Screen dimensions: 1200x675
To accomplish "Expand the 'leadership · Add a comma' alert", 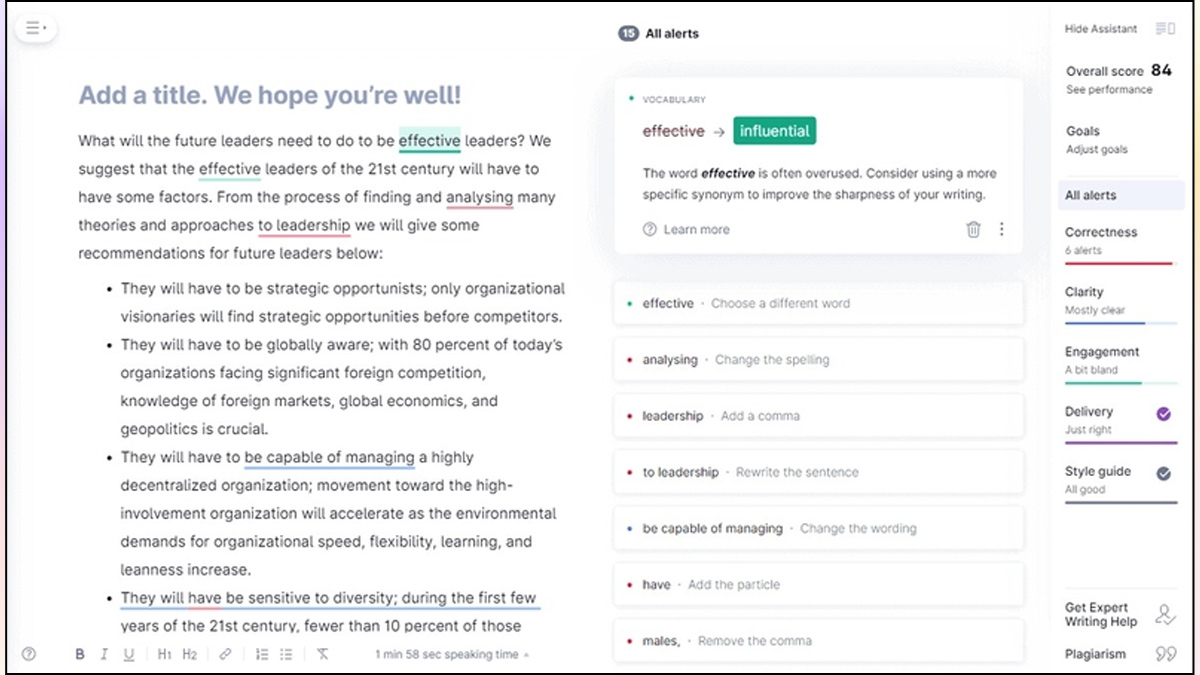I will (818, 415).
